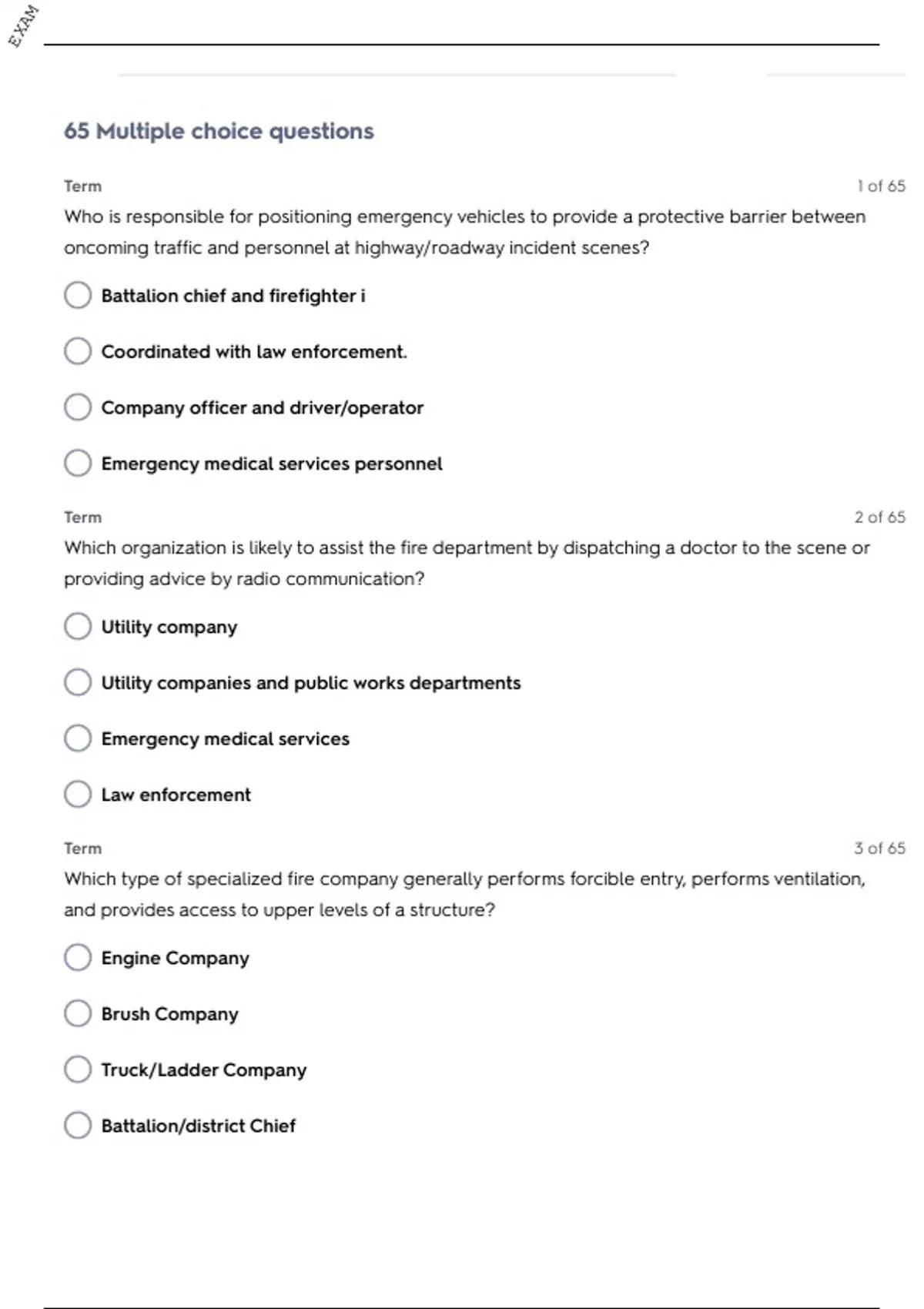Click the question about forcible entry and ventilation

[464, 894]
